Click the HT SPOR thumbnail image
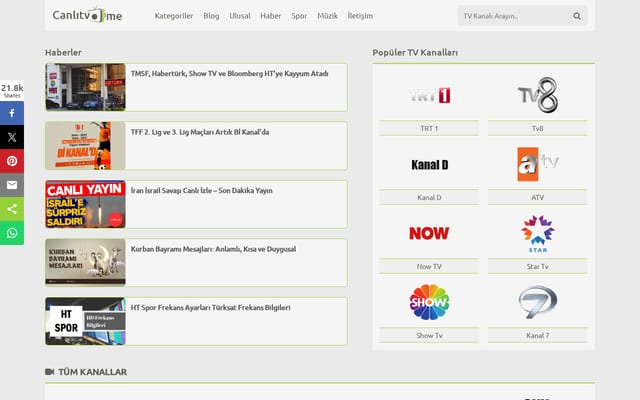Image resolution: width=640 pixels, height=400 pixels. click(85, 321)
